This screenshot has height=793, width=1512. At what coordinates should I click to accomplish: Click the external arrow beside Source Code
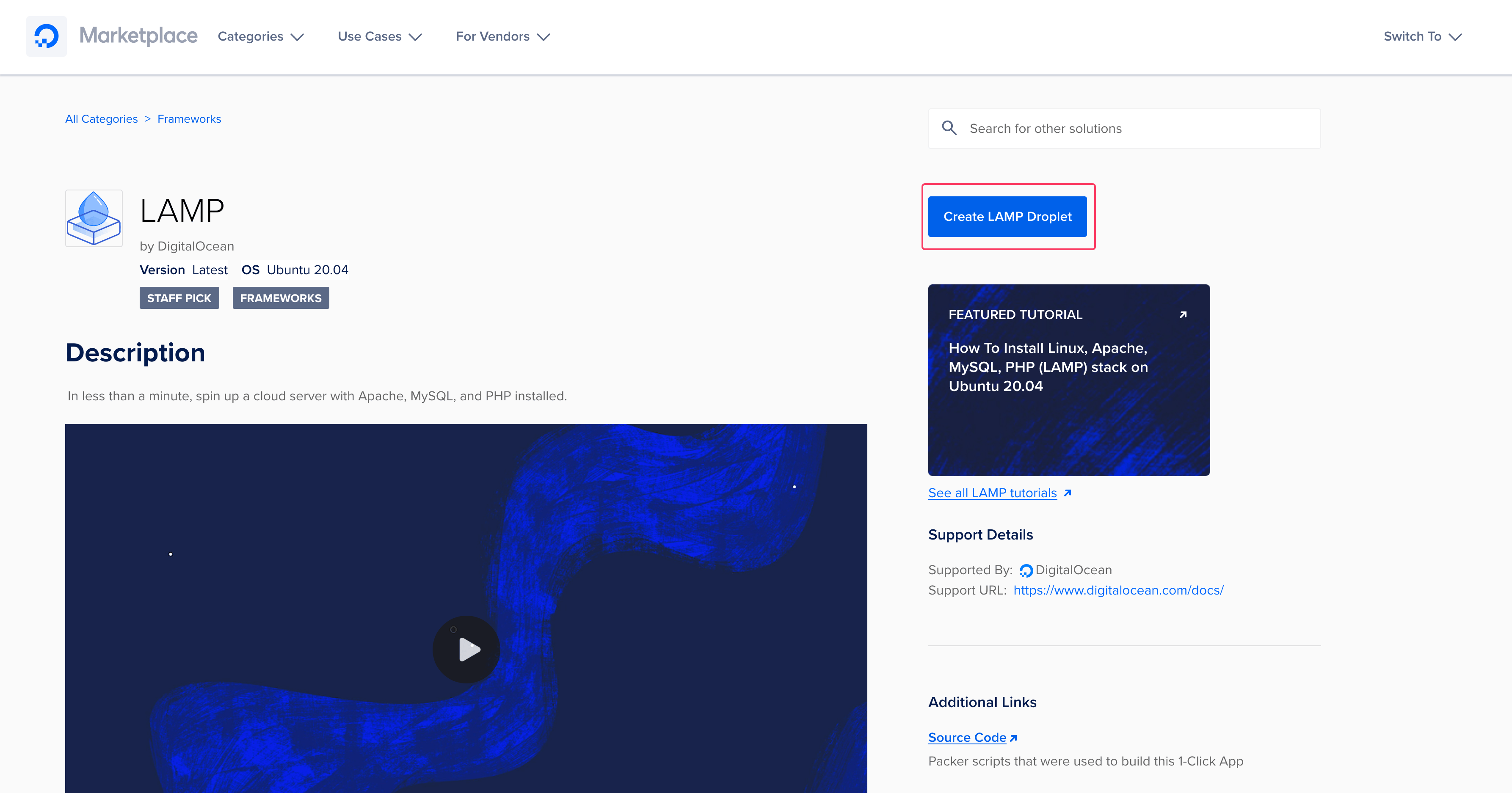pyautogui.click(x=1013, y=738)
